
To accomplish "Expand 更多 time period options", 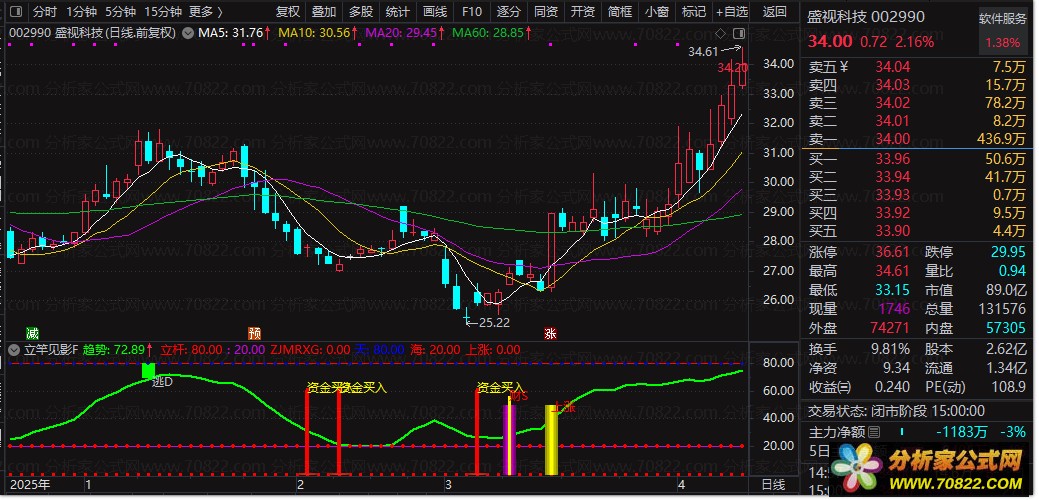I will point(205,11).
